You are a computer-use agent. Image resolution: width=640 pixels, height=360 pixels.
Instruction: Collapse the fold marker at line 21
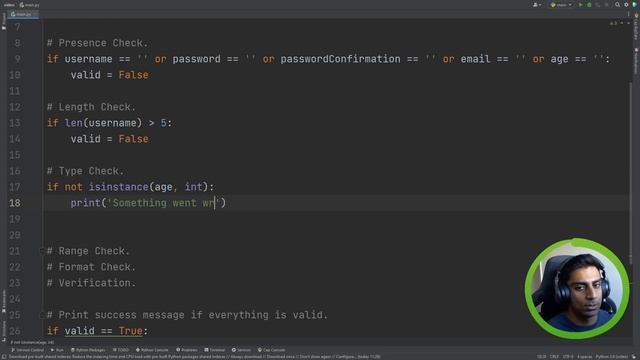tap(41, 251)
